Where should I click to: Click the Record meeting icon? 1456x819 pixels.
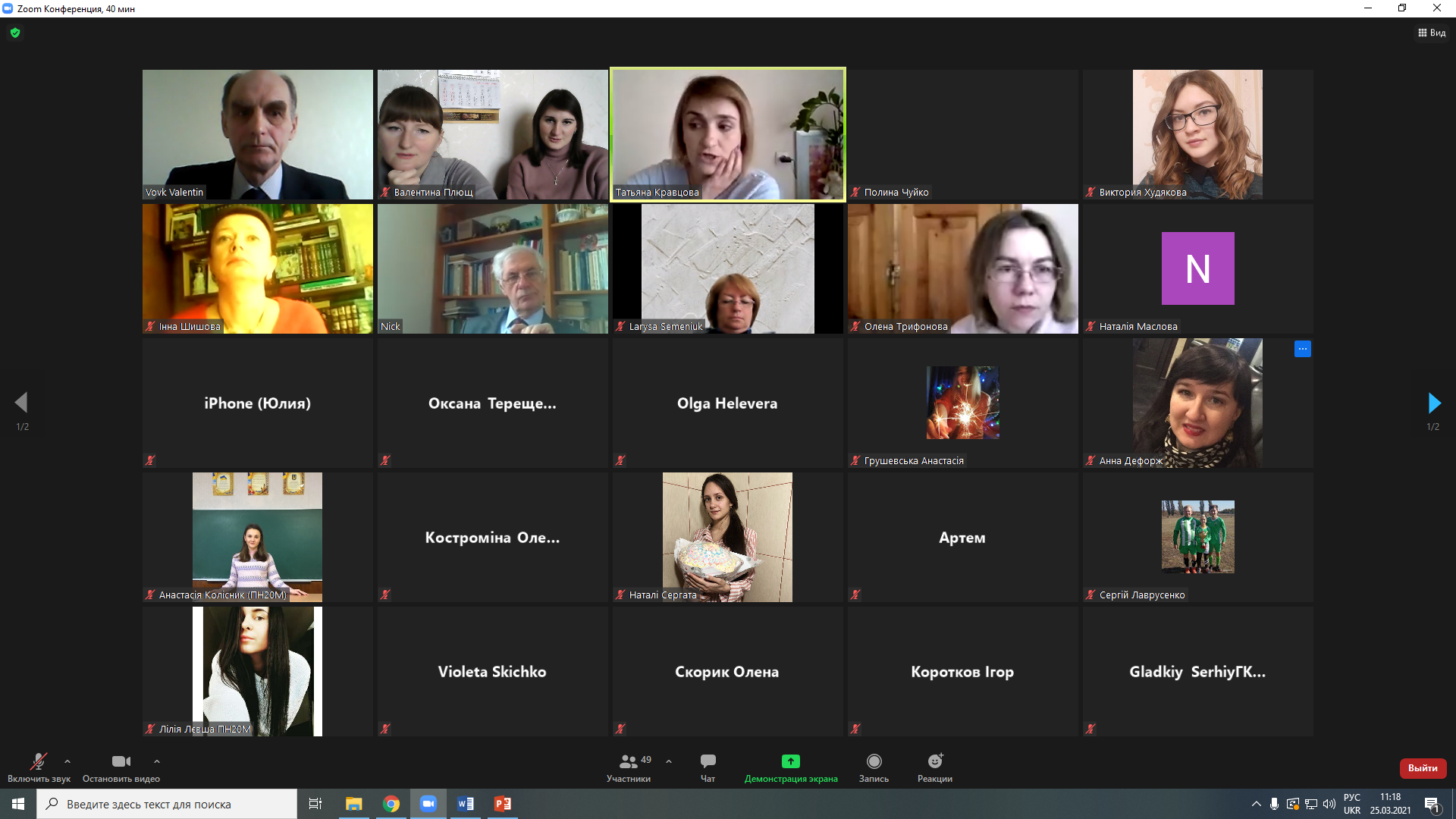pyautogui.click(x=874, y=761)
